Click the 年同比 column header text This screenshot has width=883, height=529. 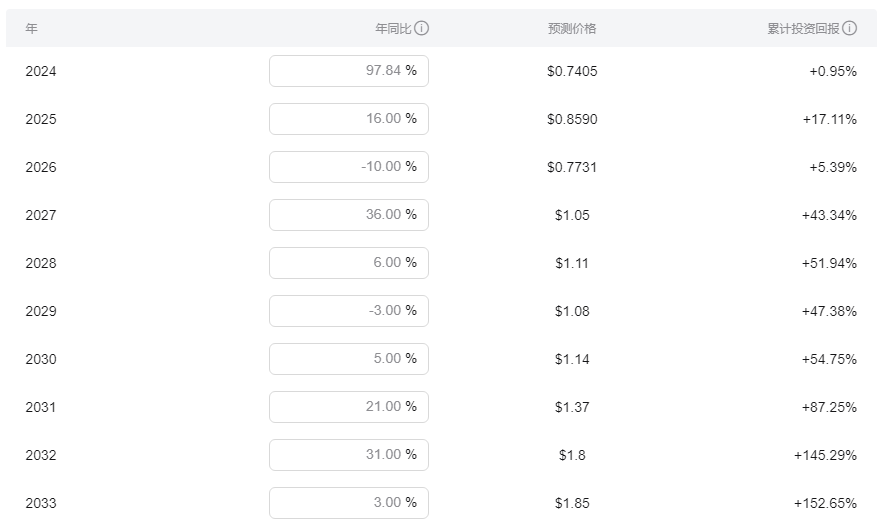(x=393, y=29)
